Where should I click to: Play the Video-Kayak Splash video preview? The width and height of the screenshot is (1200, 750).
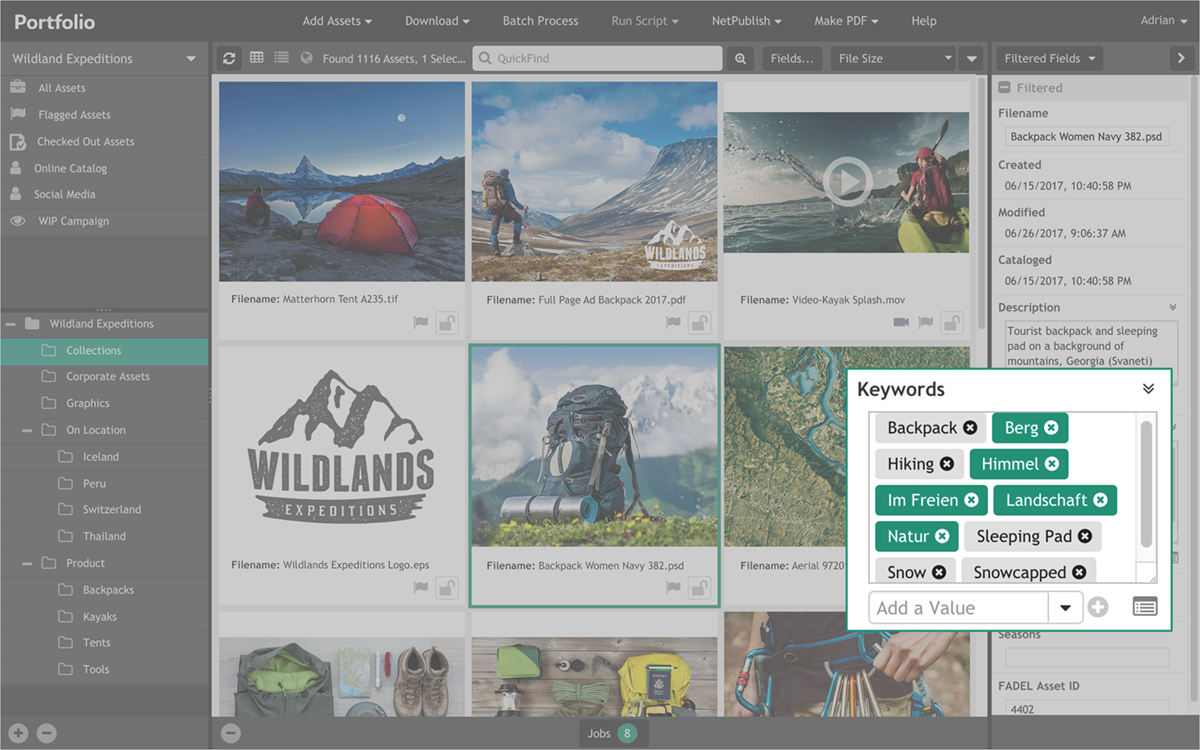[847, 182]
